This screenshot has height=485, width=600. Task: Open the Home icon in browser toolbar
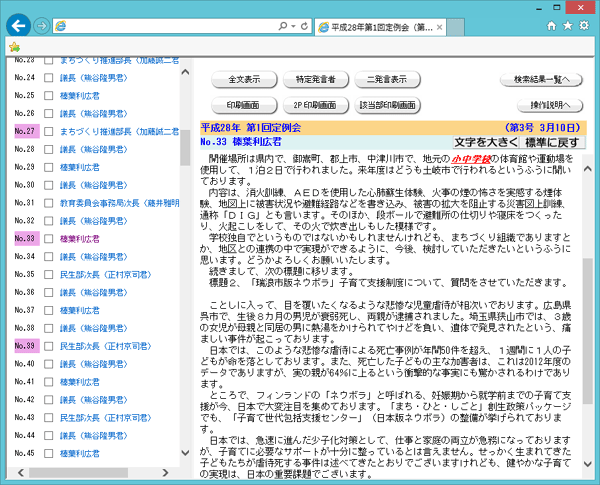click(x=551, y=26)
